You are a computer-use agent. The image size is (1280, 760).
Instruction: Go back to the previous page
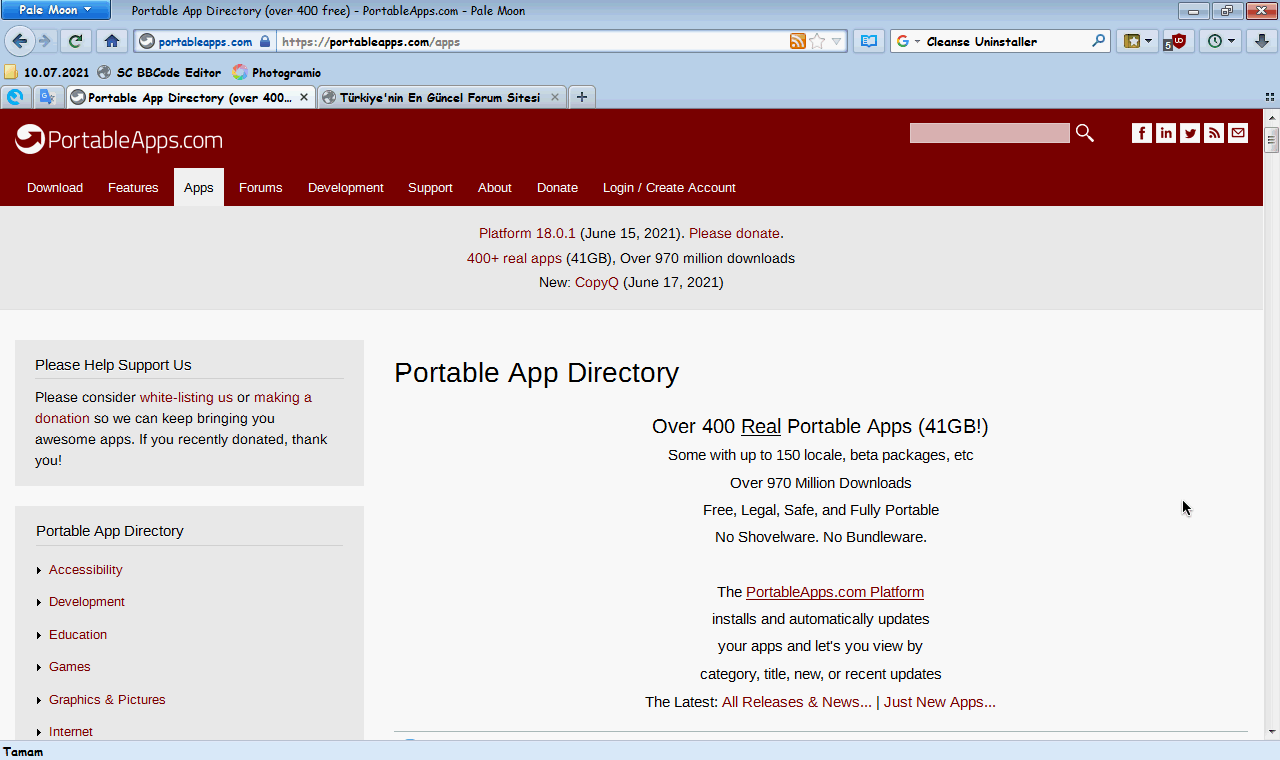pyautogui.click(x=20, y=41)
